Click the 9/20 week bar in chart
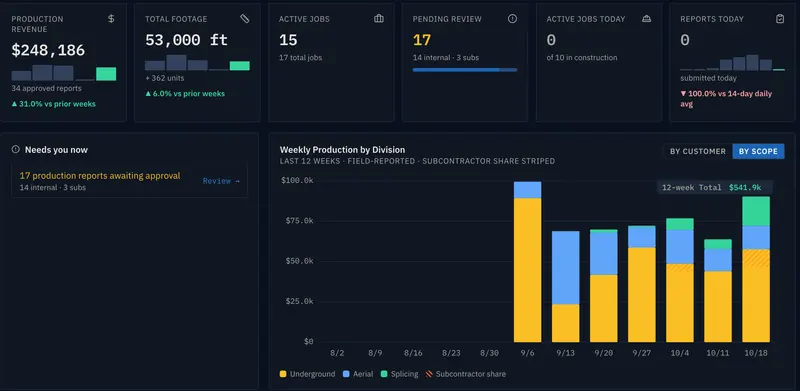800x391 pixels. click(603, 286)
